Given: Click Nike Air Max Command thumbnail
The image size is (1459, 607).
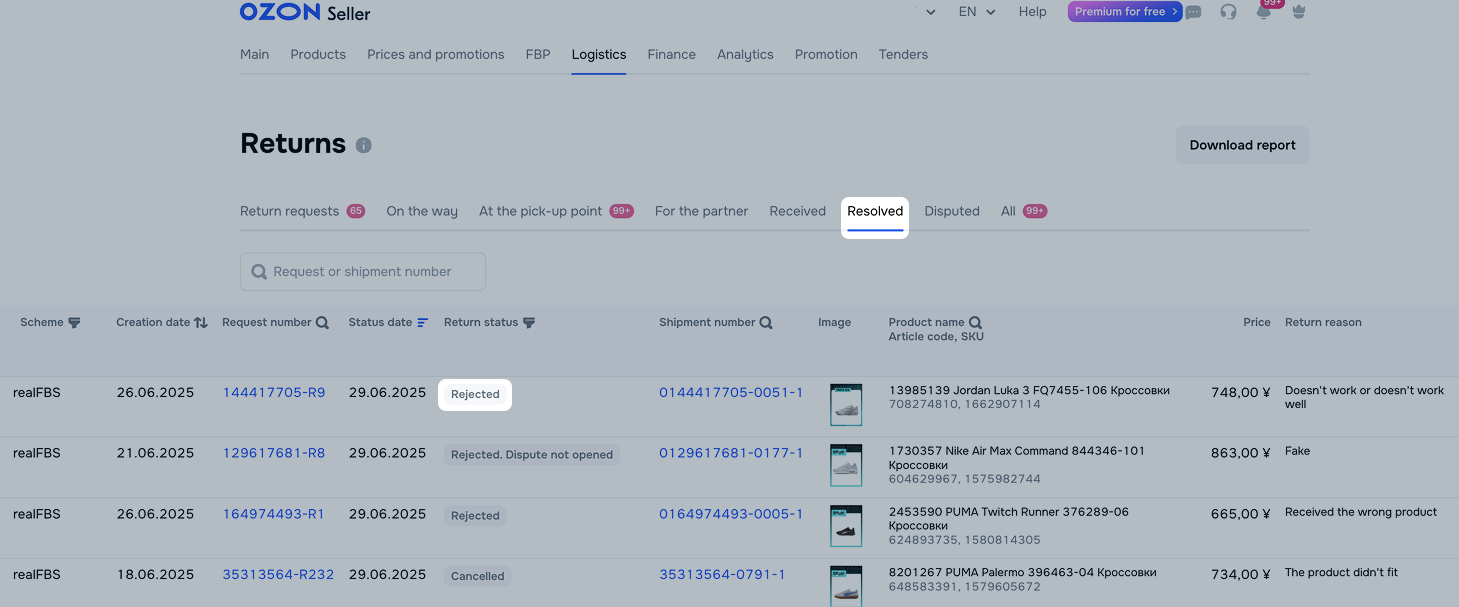Looking at the screenshot, I should [846, 466].
